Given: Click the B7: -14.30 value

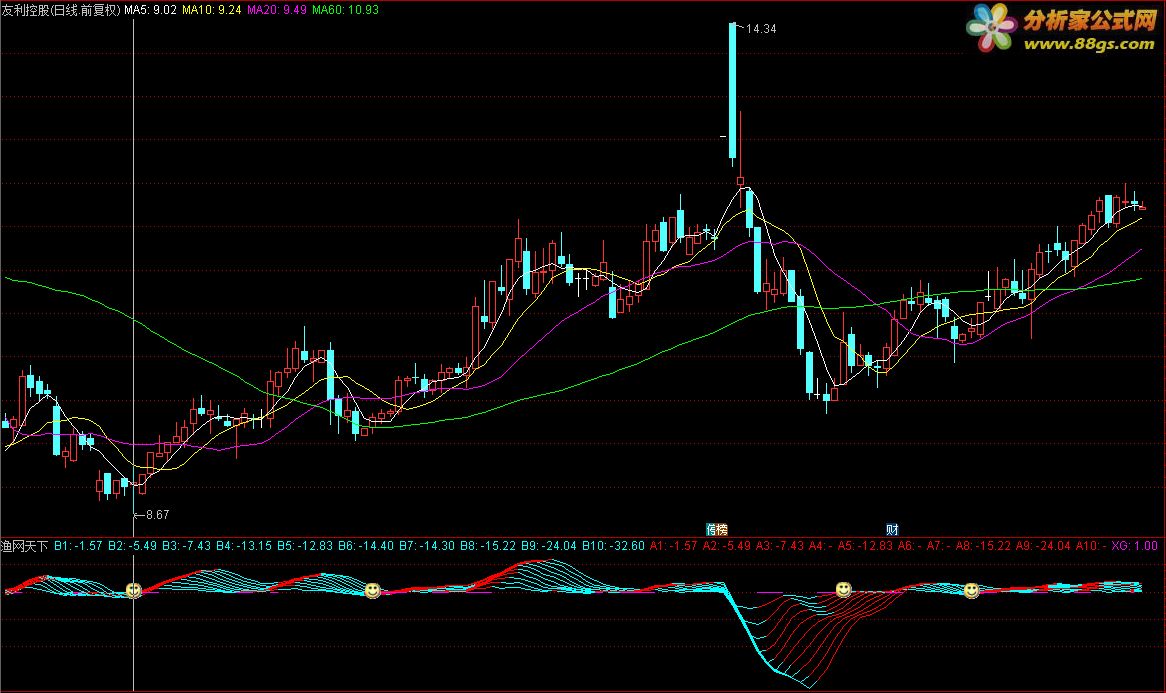Looking at the screenshot, I should coord(427,546).
